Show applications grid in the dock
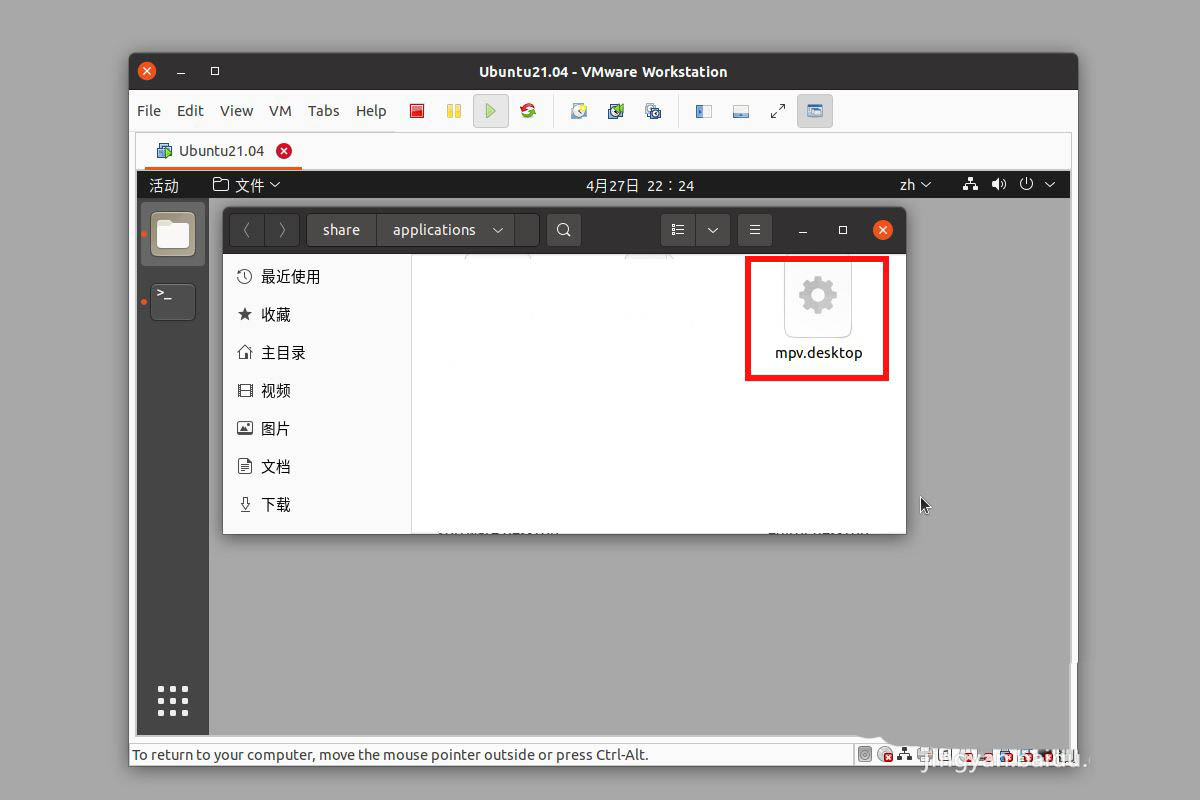 coord(172,700)
